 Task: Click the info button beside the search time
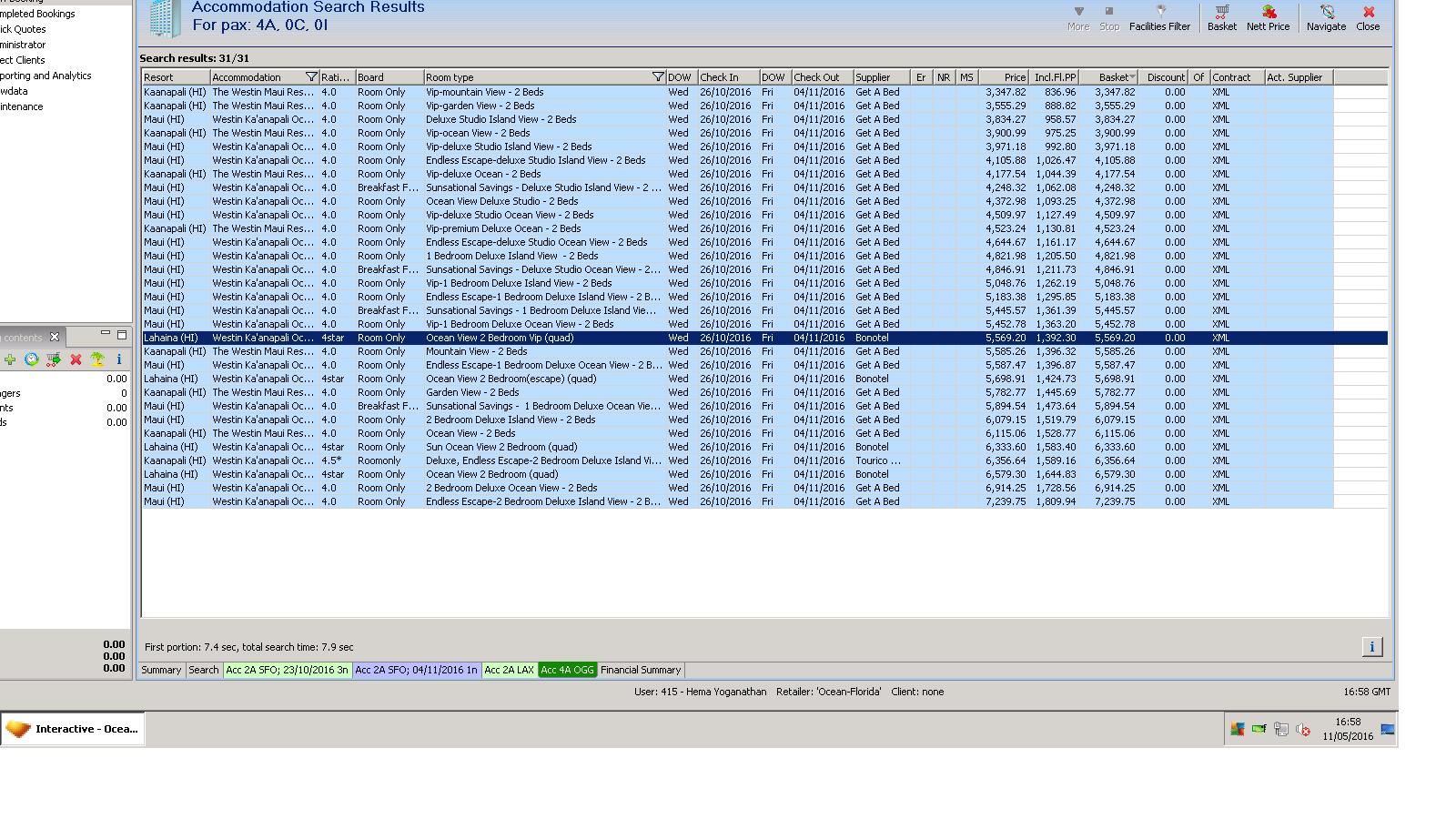pos(1372,647)
